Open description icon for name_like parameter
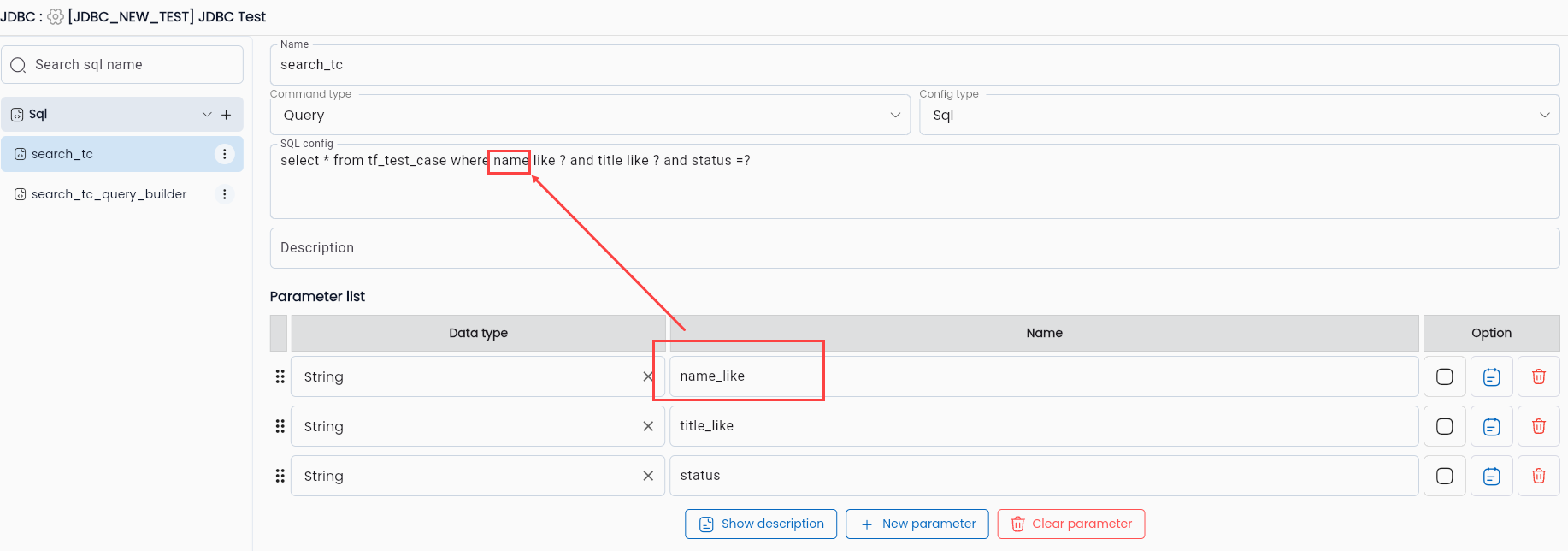Image resolution: width=1568 pixels, height=551 pixels. click(1492, 376)
